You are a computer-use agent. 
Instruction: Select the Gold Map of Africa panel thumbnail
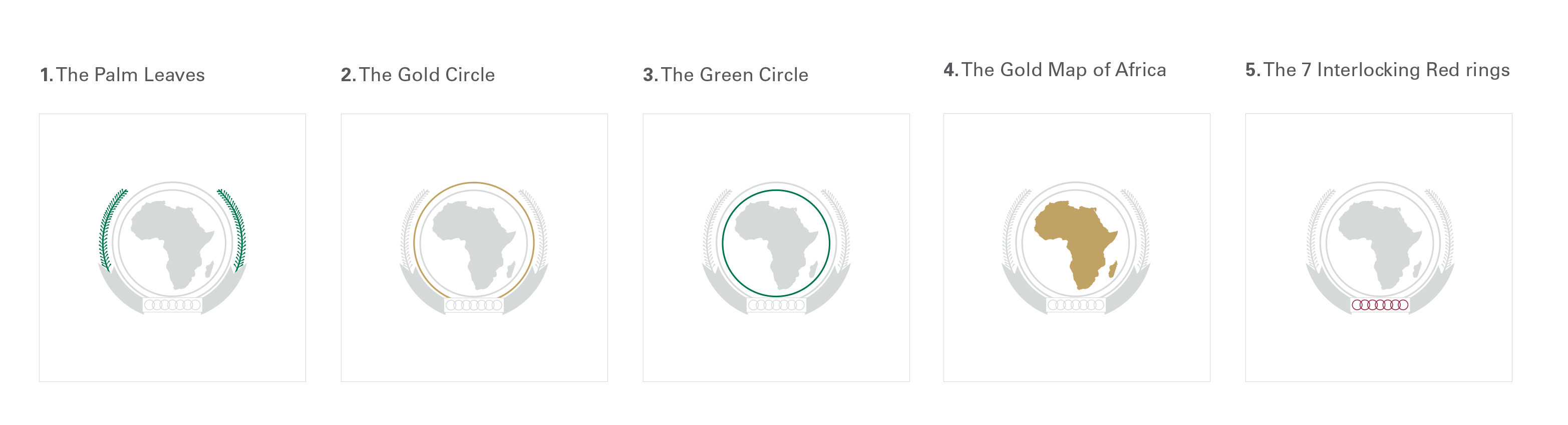point(1077,248)
